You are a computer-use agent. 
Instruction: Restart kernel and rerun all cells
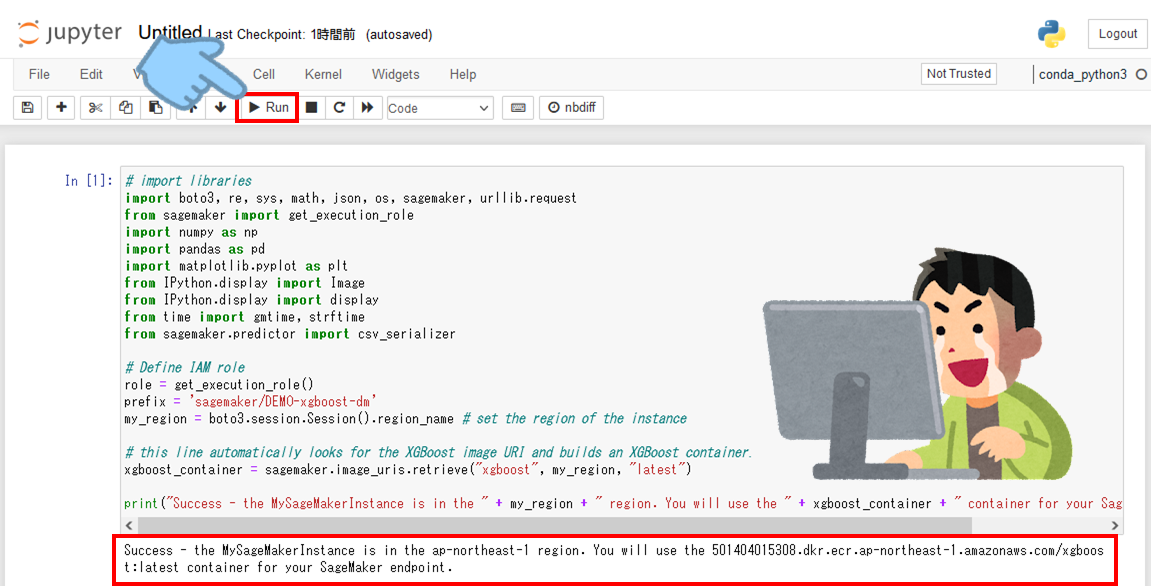pyautogui.click(x=368, y=108)
